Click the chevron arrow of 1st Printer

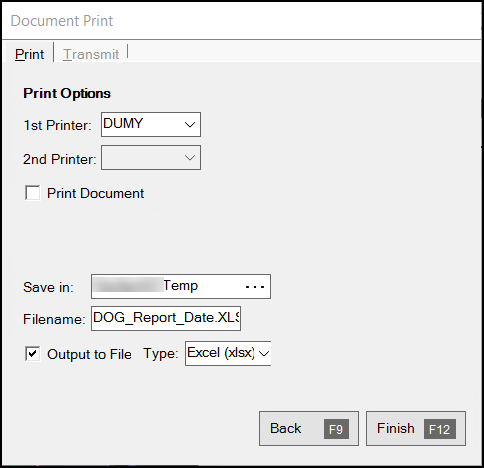[x=190, y=125]
